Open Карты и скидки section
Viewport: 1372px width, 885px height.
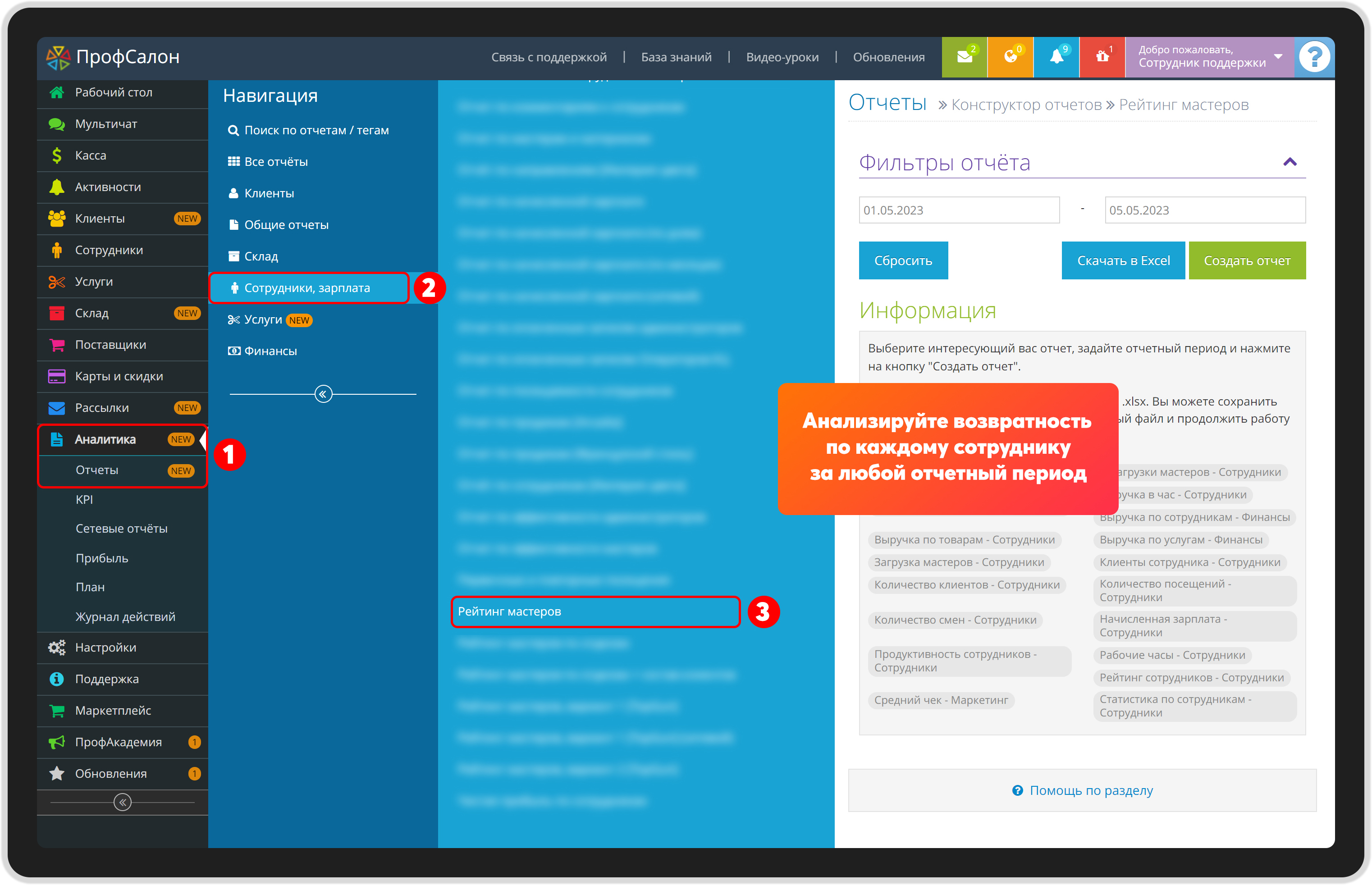(123, 377)
